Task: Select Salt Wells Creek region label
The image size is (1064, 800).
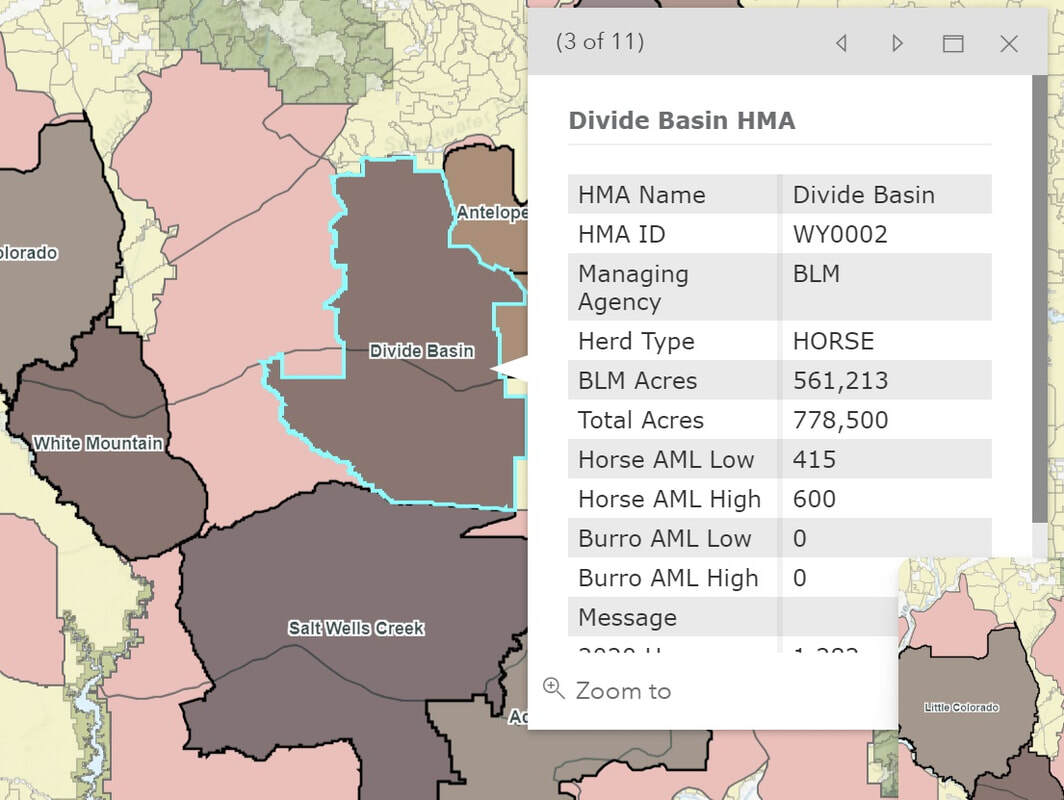Action: (x=356, y=628)
